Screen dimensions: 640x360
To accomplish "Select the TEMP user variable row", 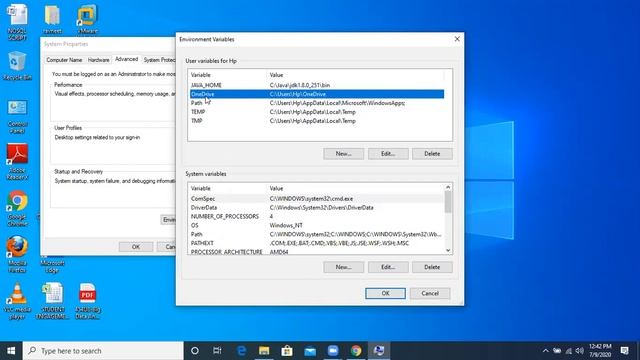I will point(317,112).
